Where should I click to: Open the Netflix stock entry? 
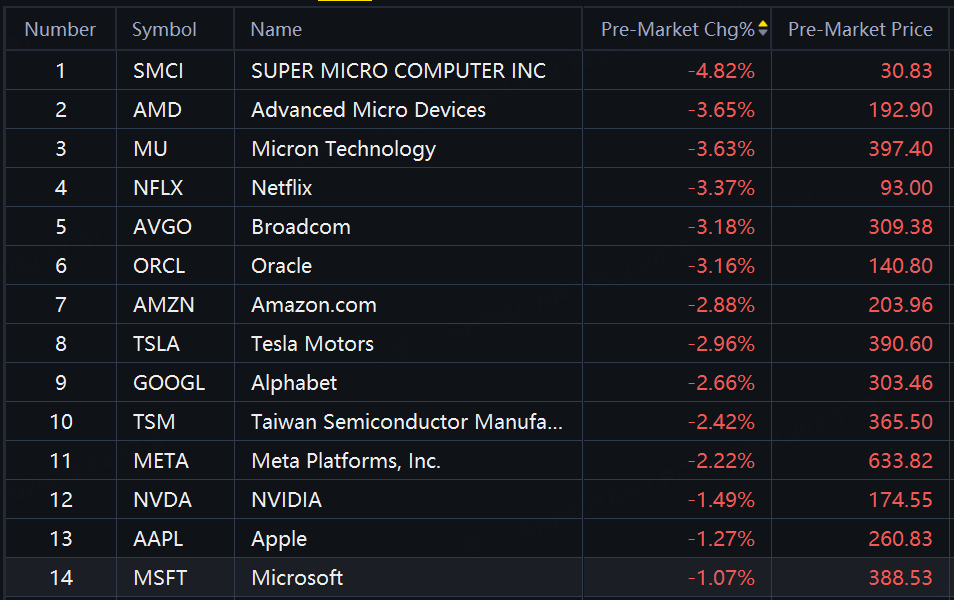[x=282, y=188]
